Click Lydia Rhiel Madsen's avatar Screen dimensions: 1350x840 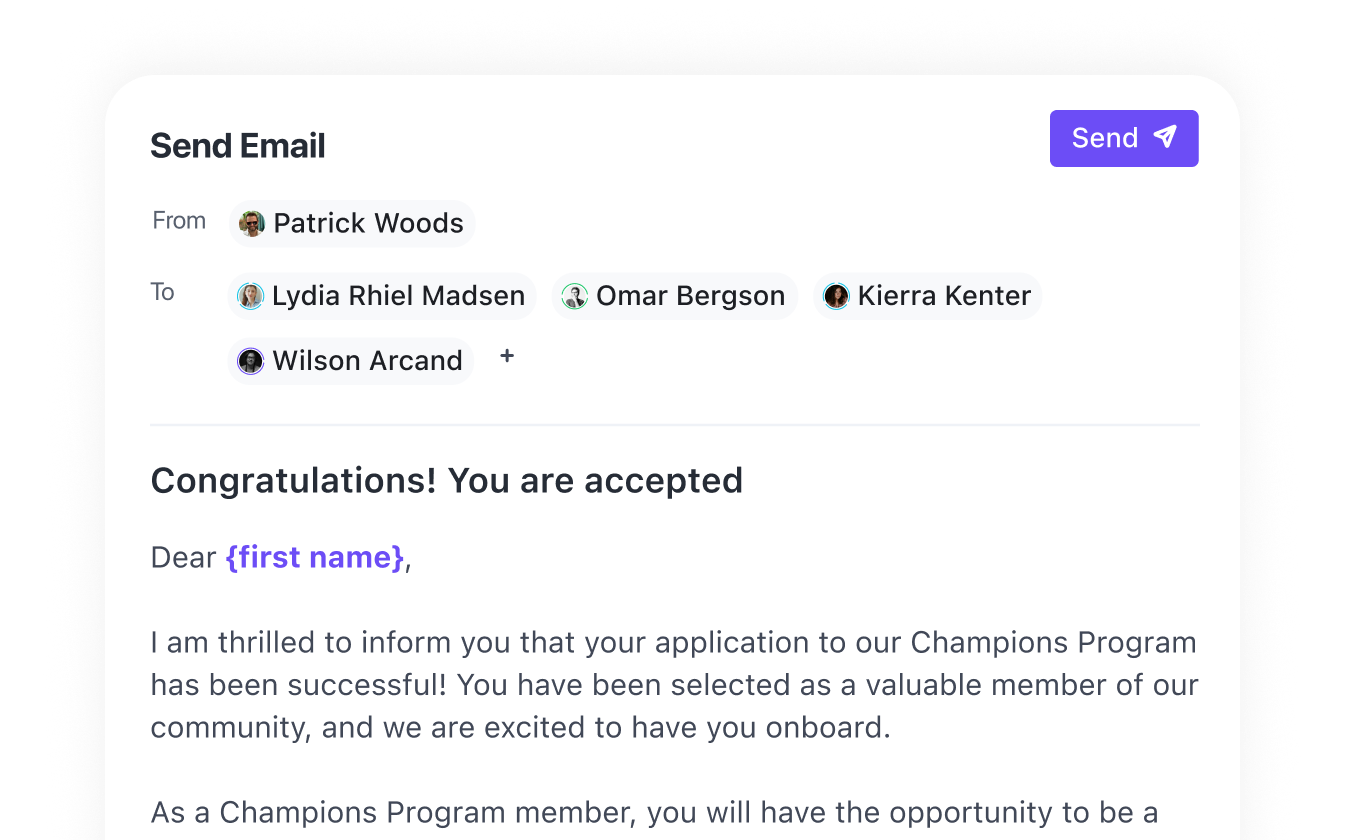[250, 296]
